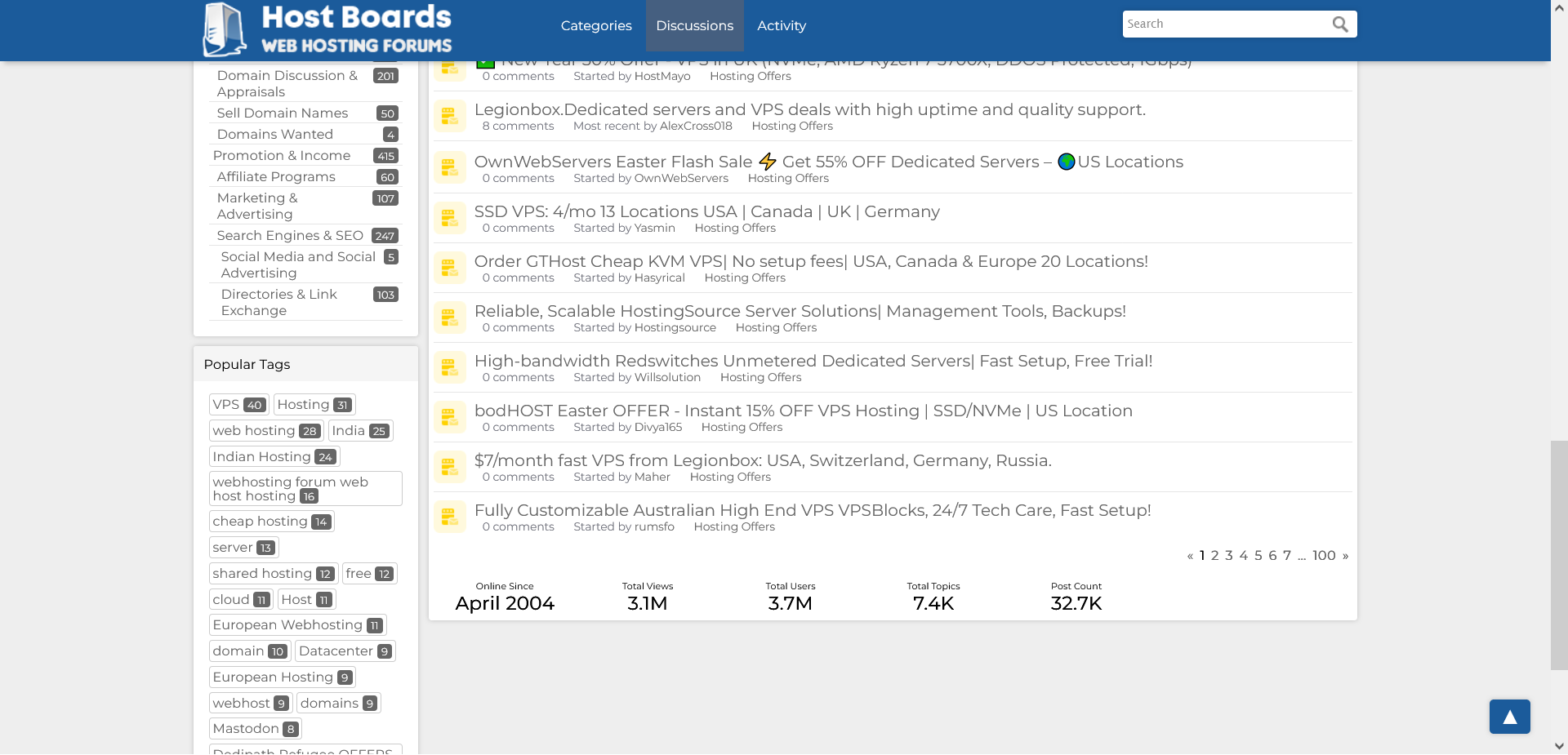1568x755 pixels.
Task: Open the Categories menu item
Action: point(596,26)
